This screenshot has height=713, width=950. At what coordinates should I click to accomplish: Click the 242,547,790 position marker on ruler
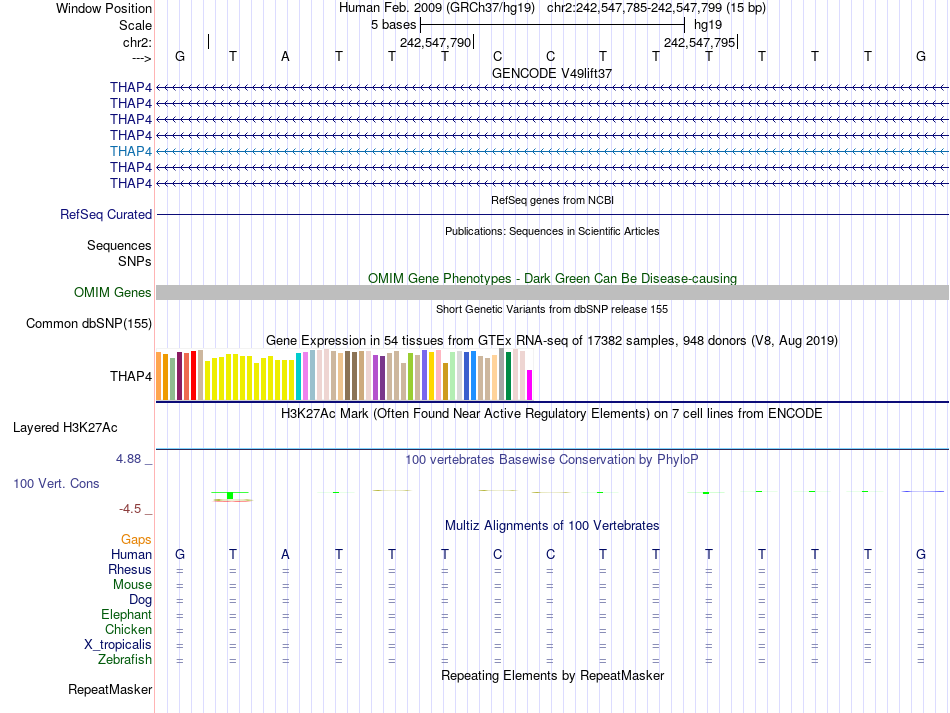pyautogui.click(x=436, y=42)
